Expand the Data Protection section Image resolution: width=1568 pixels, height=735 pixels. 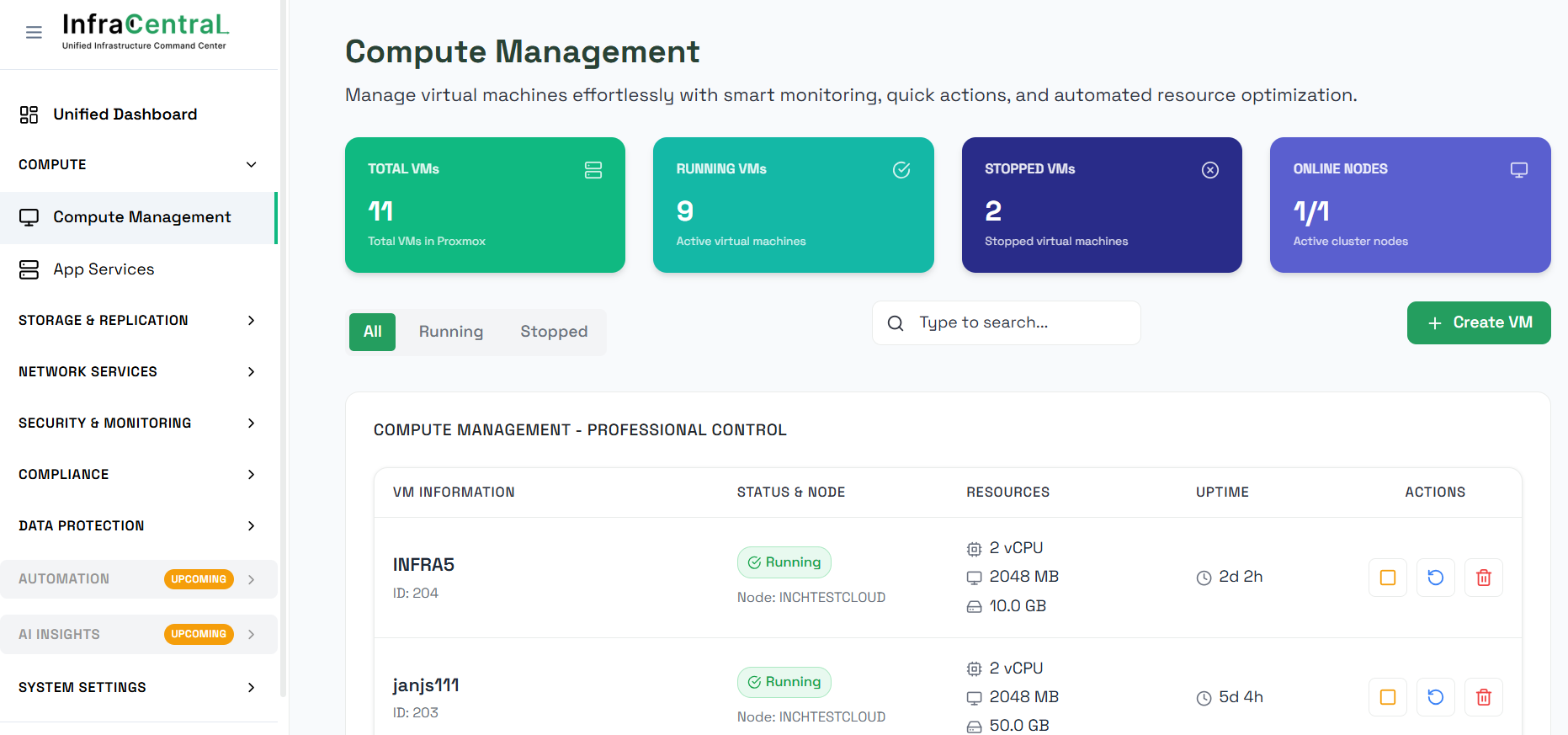251,526
